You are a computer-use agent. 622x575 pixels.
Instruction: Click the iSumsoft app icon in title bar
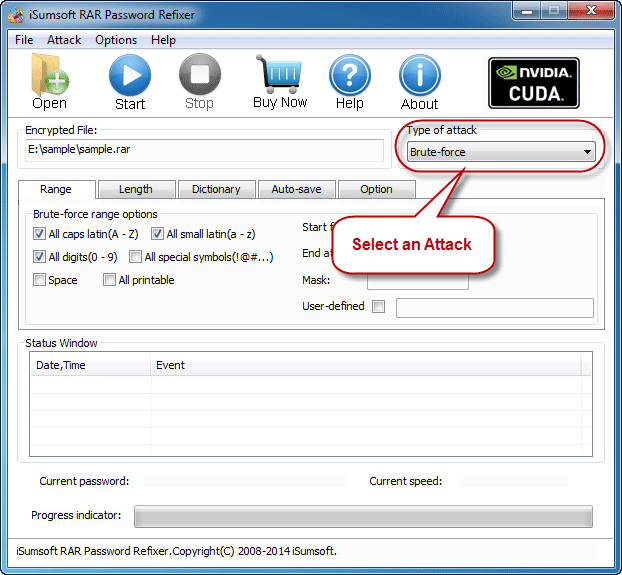coord(16,15)
